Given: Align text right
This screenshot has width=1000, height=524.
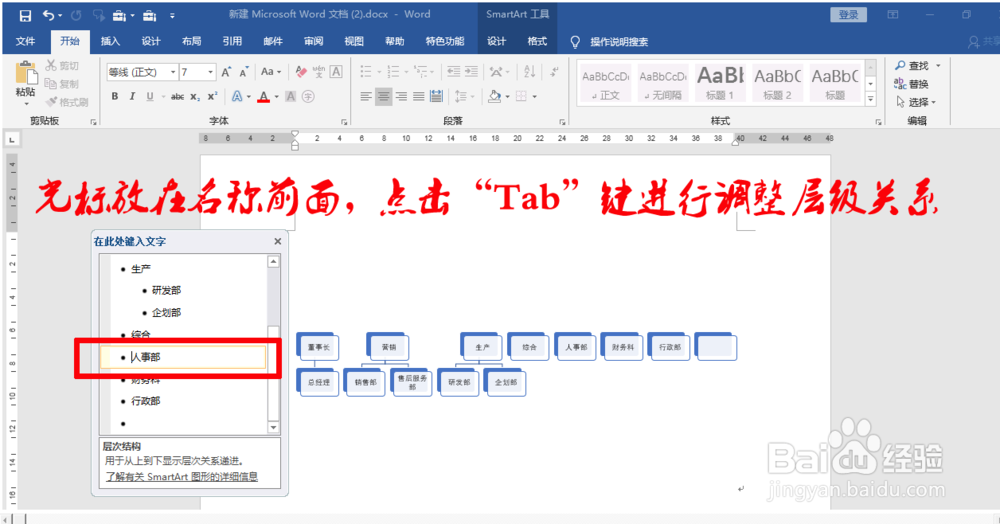Looking at the screenshot, I should pos(401,96).
